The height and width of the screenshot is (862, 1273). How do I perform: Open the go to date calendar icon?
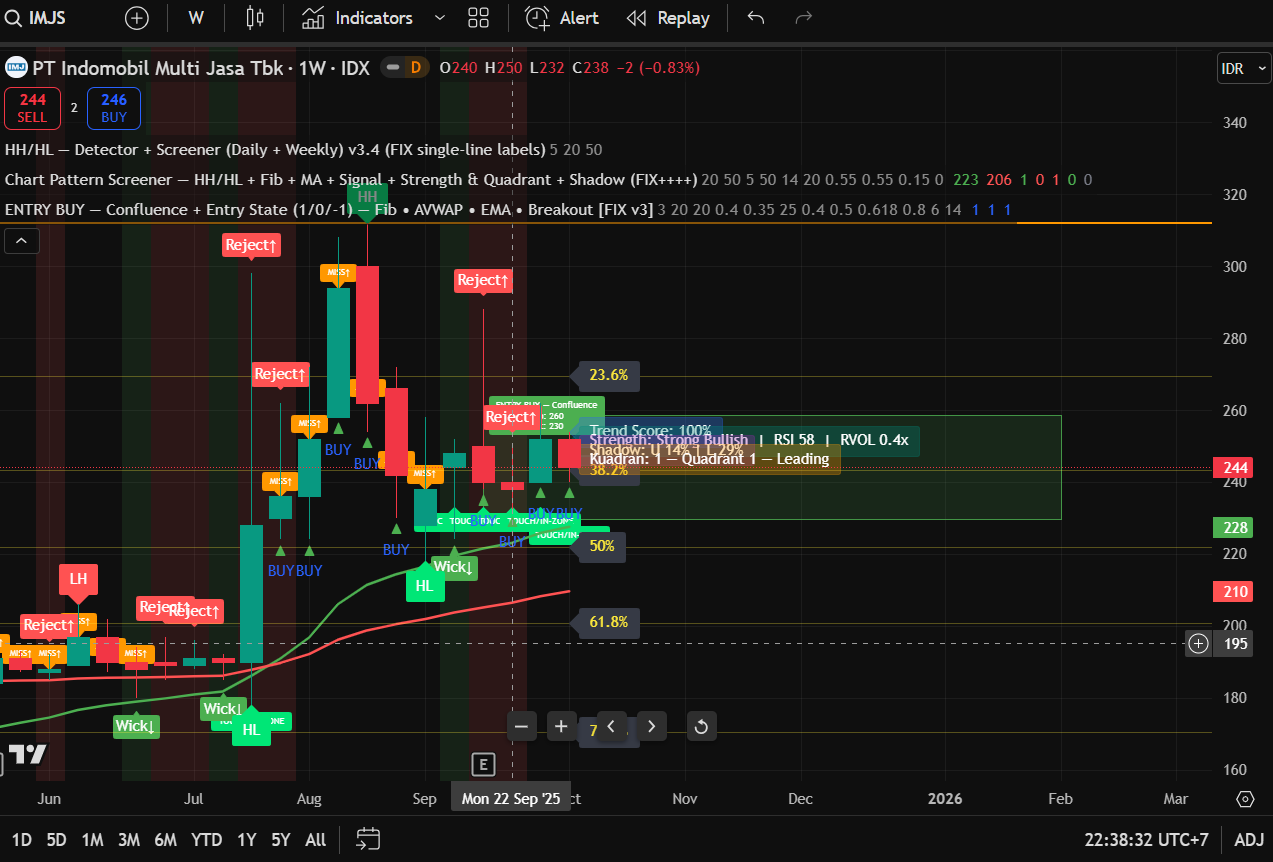(367, 839)
